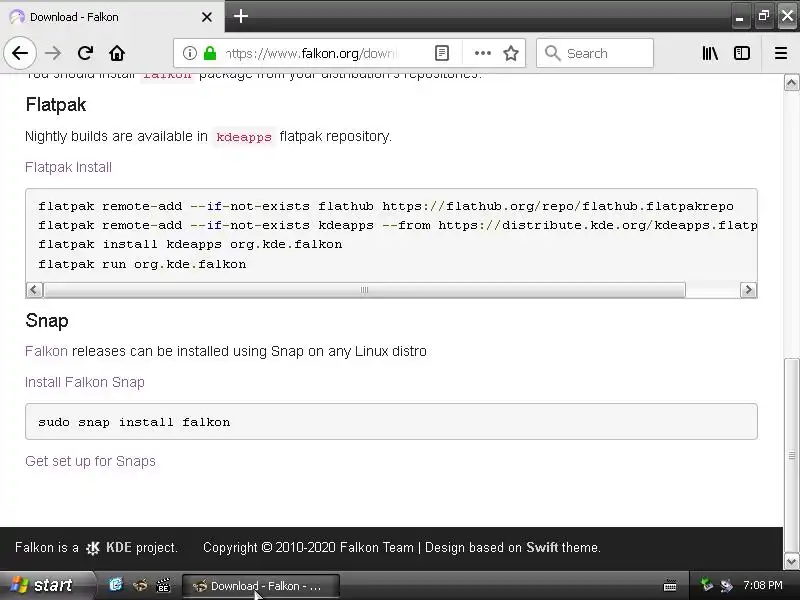Image resolution: width=800 pixels, height=600 pixels.
Task: Open the browser home page
Action: [117, 53]
